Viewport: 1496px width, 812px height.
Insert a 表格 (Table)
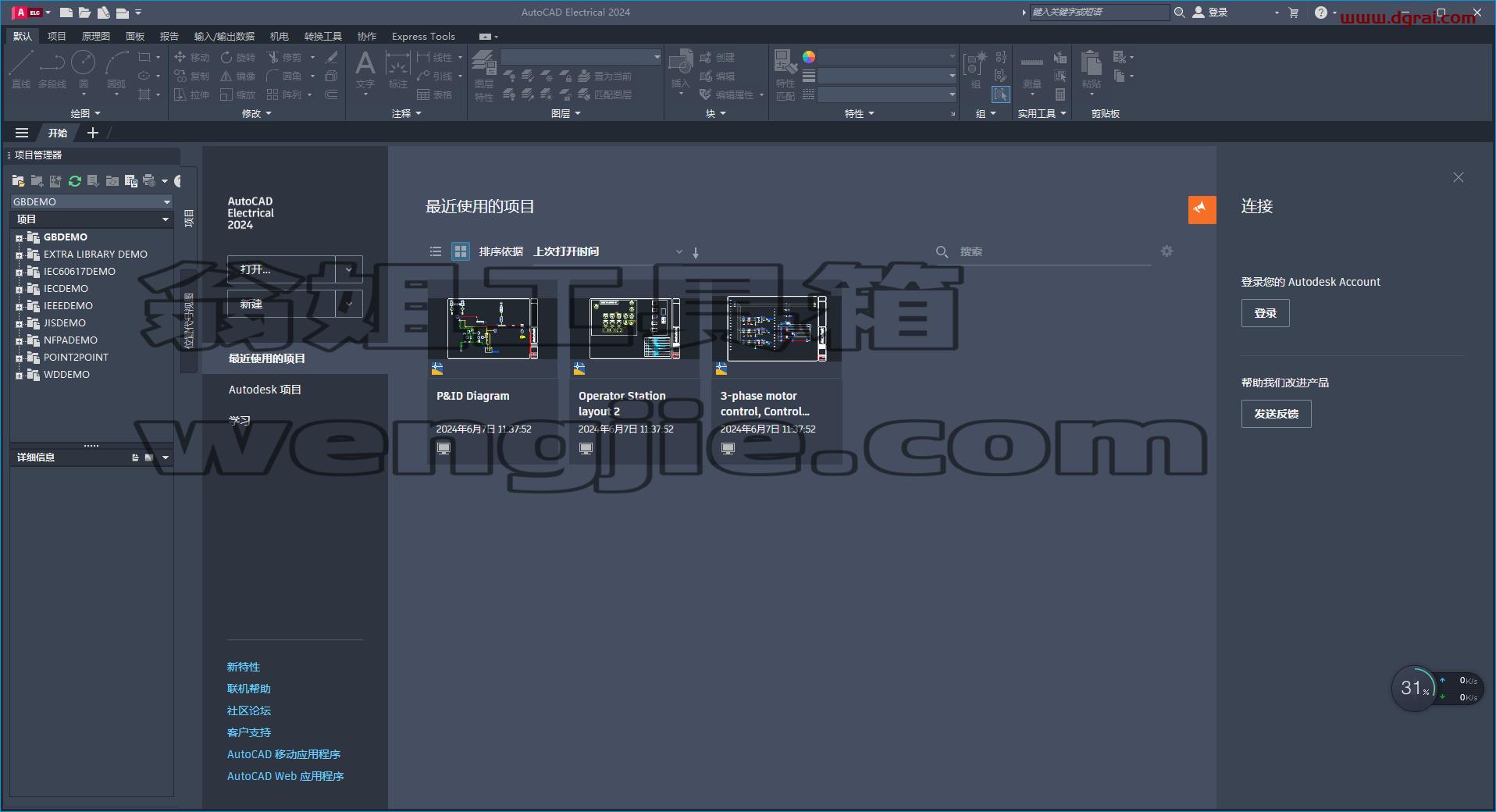tap(435, 94)
